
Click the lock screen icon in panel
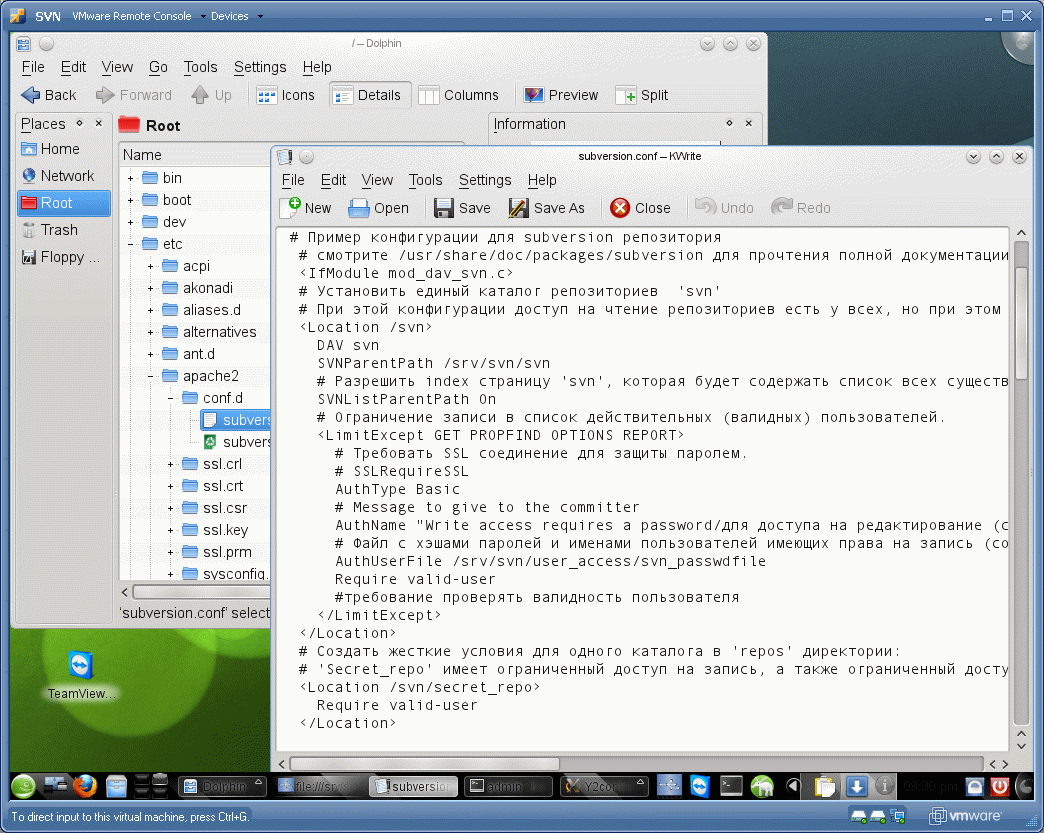tap(975, 787)
